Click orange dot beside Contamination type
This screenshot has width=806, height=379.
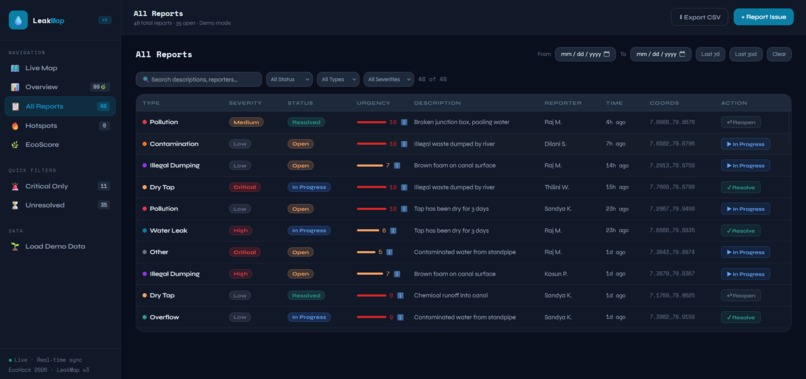tap(144, 144)
